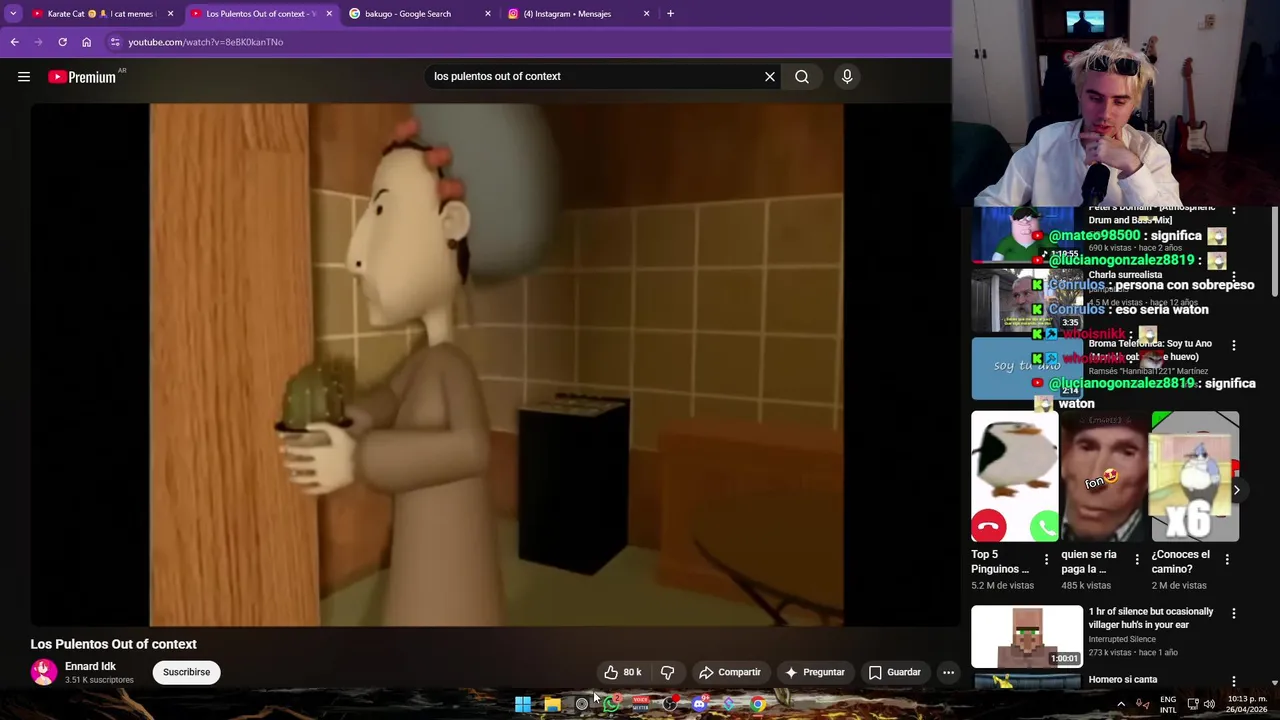Open the YouTube guide hamburger menu
The width and height of the screenshot is (1280, 720).
tap(24, 77)
